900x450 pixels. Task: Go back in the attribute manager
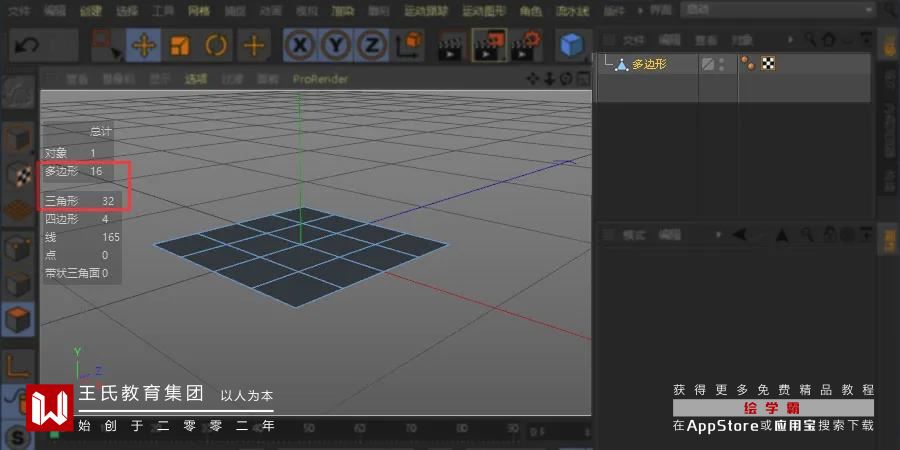click(x=739, y=234)
